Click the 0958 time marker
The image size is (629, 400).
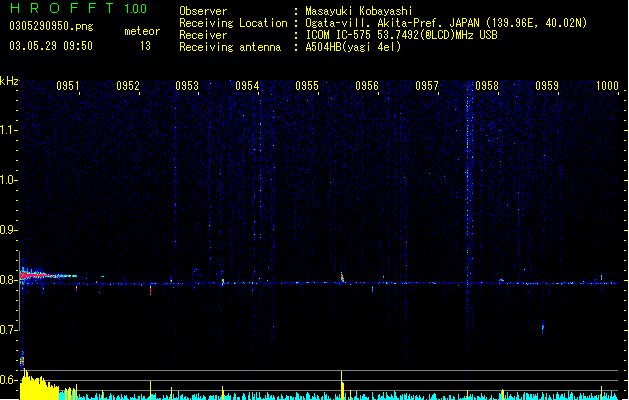coord(487,86)
